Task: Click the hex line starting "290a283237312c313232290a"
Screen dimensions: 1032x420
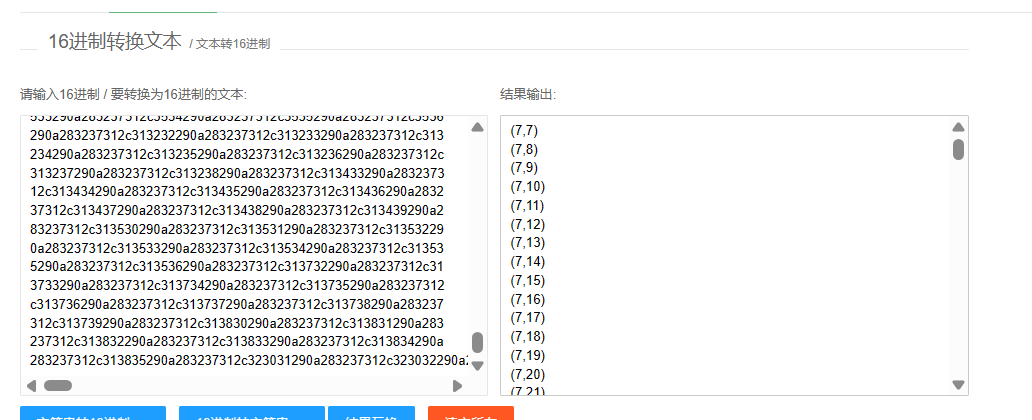Action: tap(237, 136)
